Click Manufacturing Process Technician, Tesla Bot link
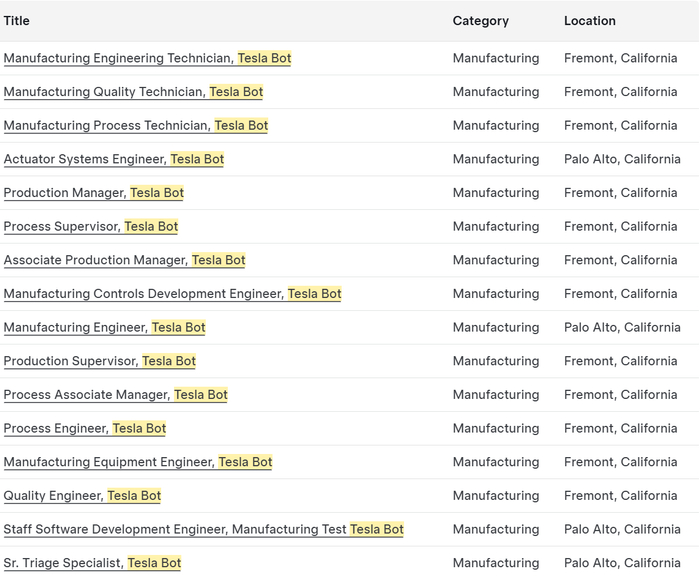The height and width of the screenshot is (577, 700). coord(136,126)
